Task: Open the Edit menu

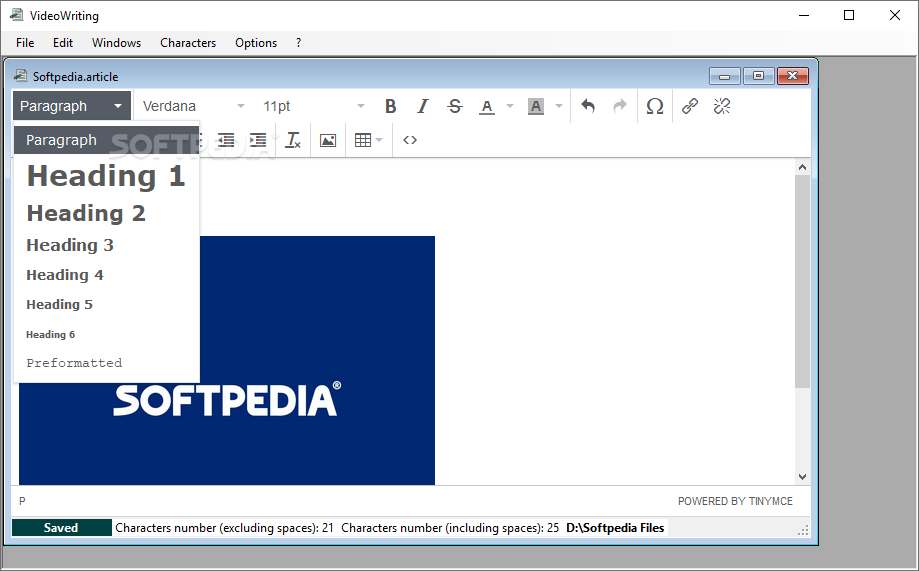Action: [63, 43]
